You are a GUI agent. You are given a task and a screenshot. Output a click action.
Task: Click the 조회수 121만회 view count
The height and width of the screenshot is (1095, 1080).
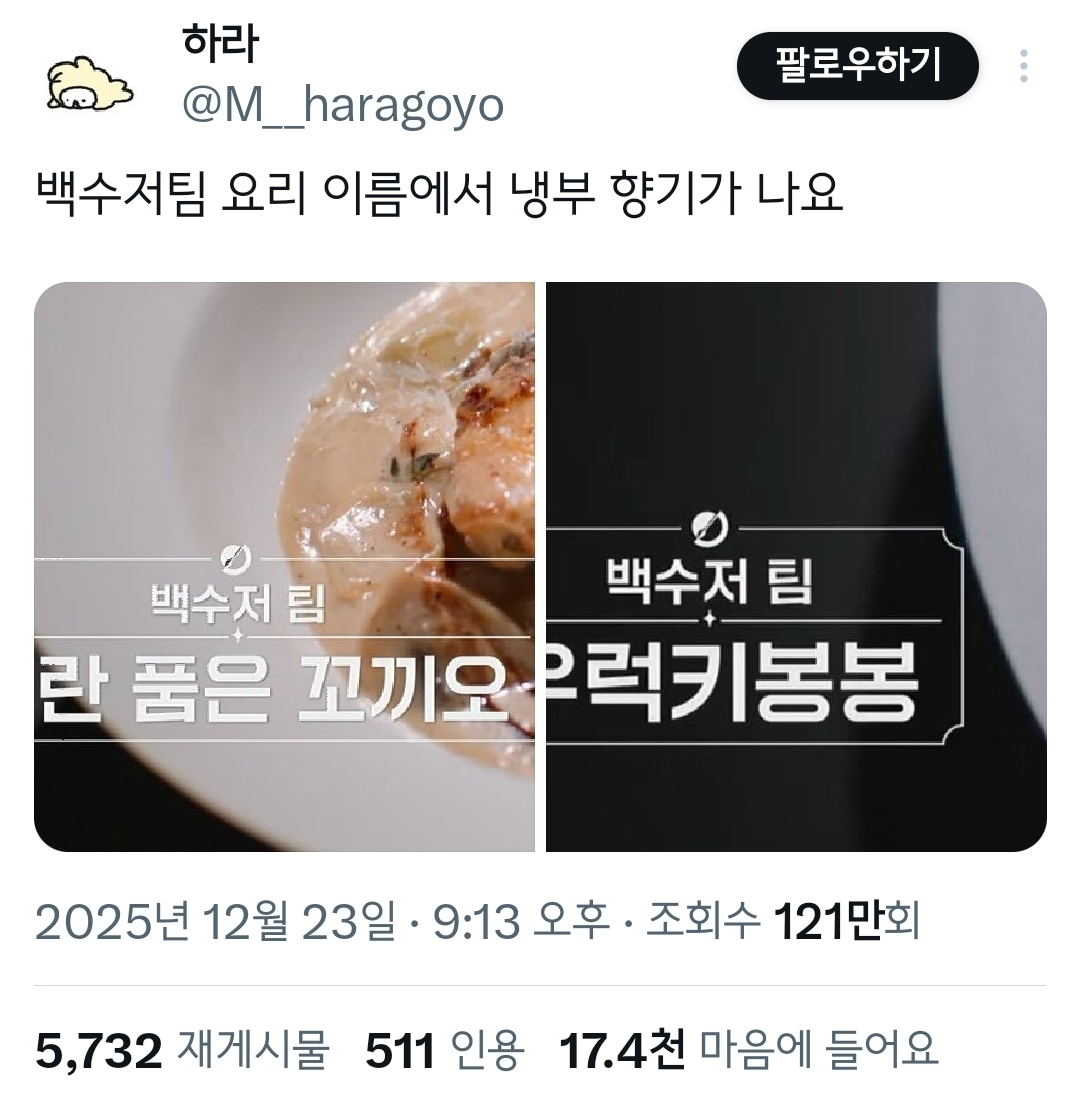(782, 920)
